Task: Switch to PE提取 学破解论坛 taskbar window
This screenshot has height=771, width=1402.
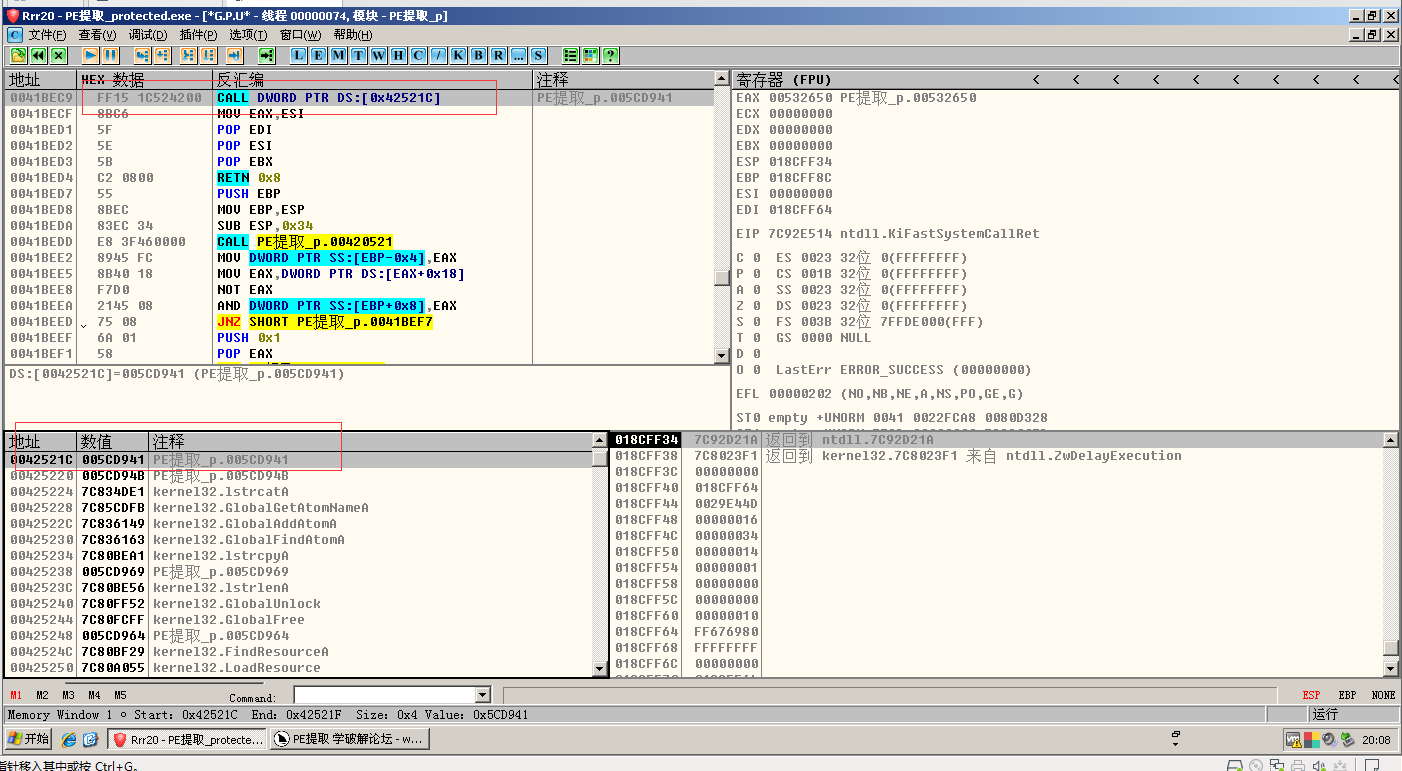Action: tap(348, 739)
